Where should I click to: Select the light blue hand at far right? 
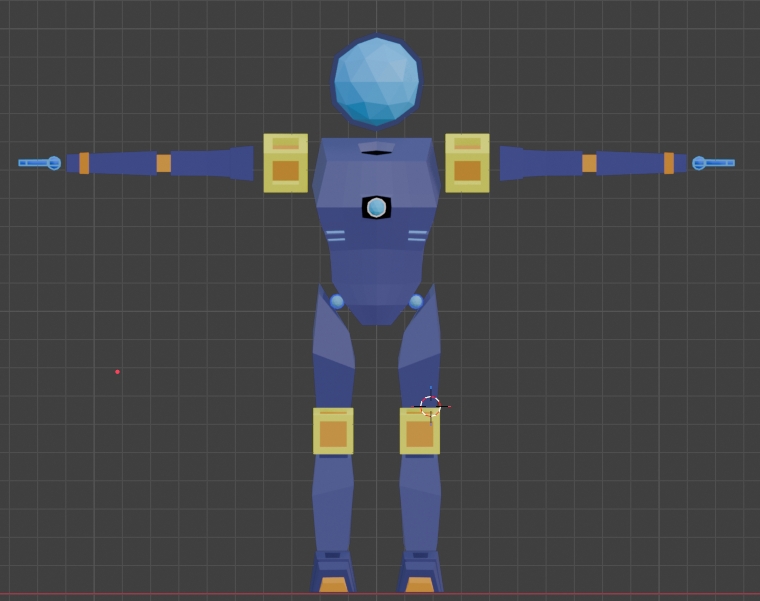(714, 163)
